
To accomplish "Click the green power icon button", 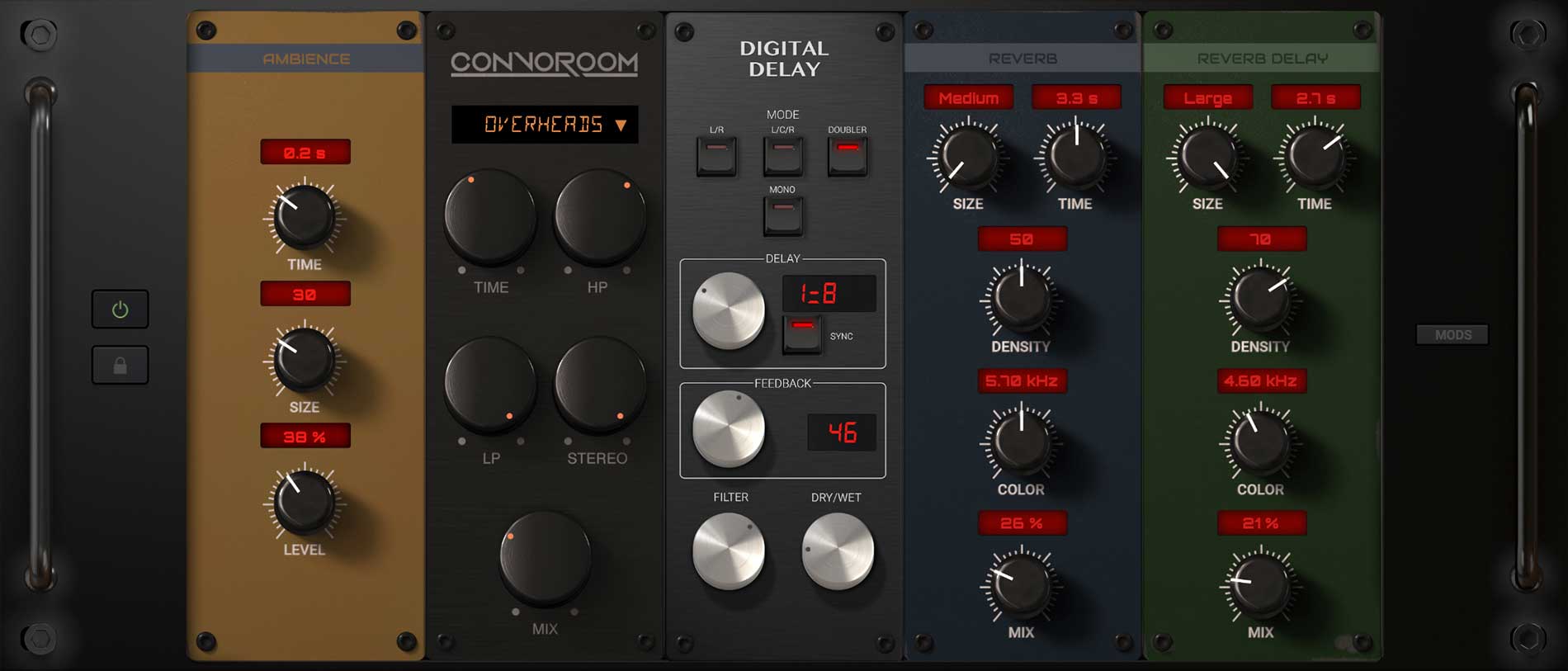I will [120, 310].
